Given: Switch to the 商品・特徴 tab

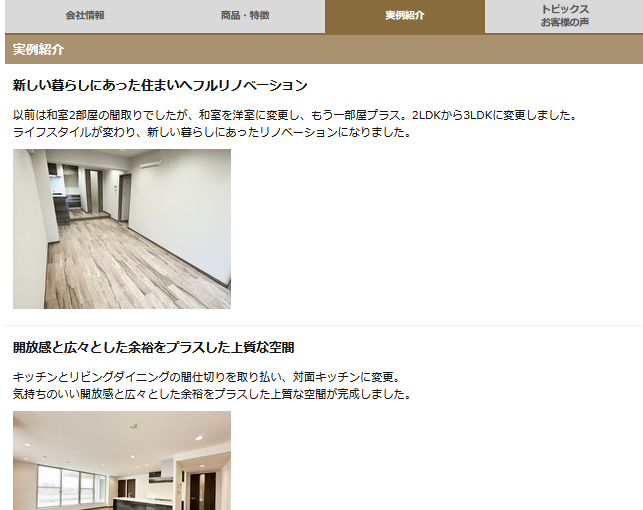Looking at the screenshot, I should [x=245, y=16].
